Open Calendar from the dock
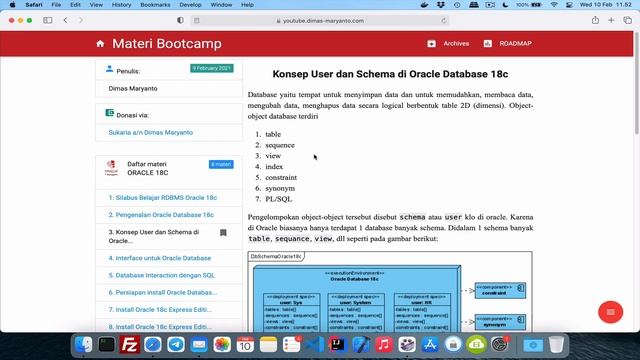This screenshot has height=360, width=640. pos(245,345)
